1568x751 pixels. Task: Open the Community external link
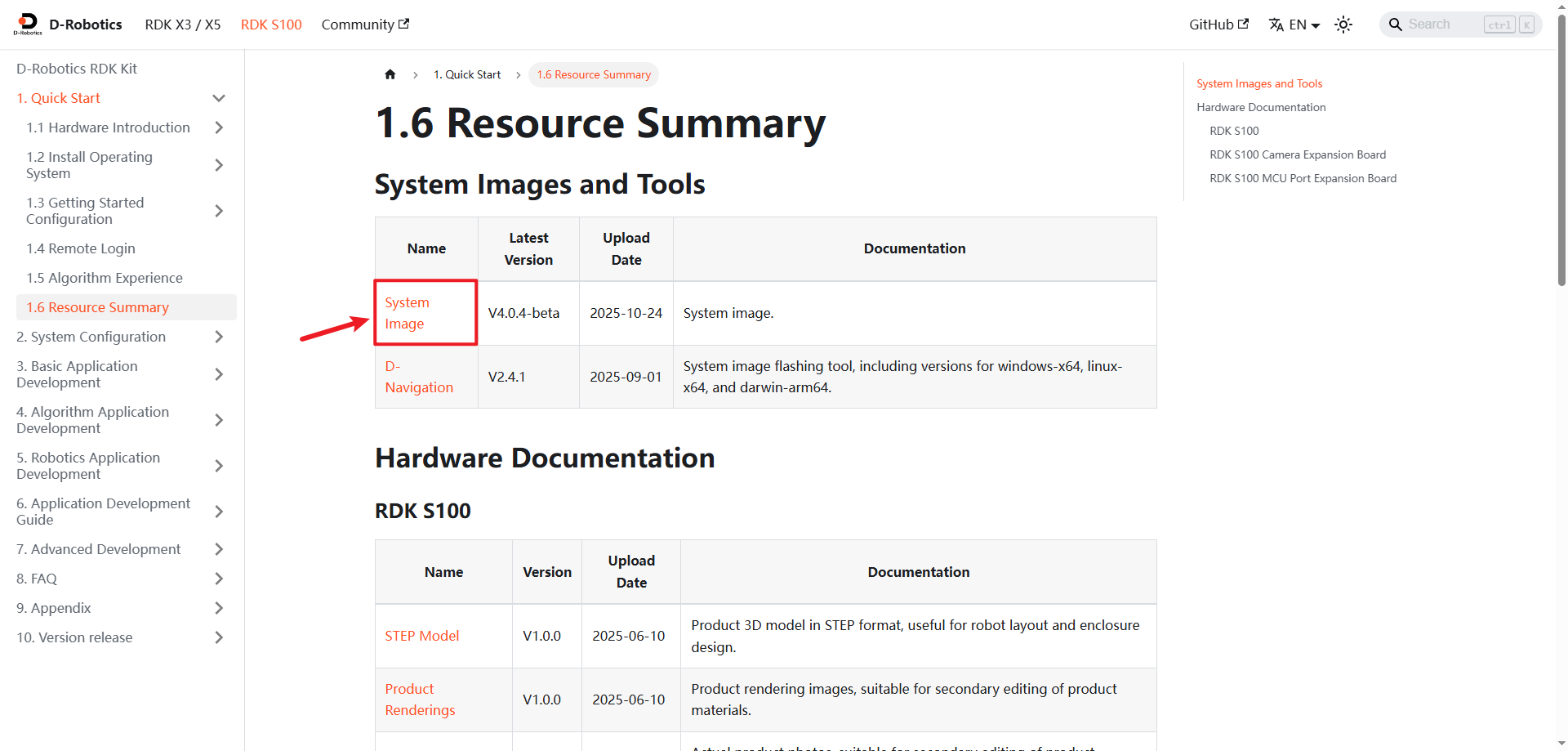tap(365, 25)
